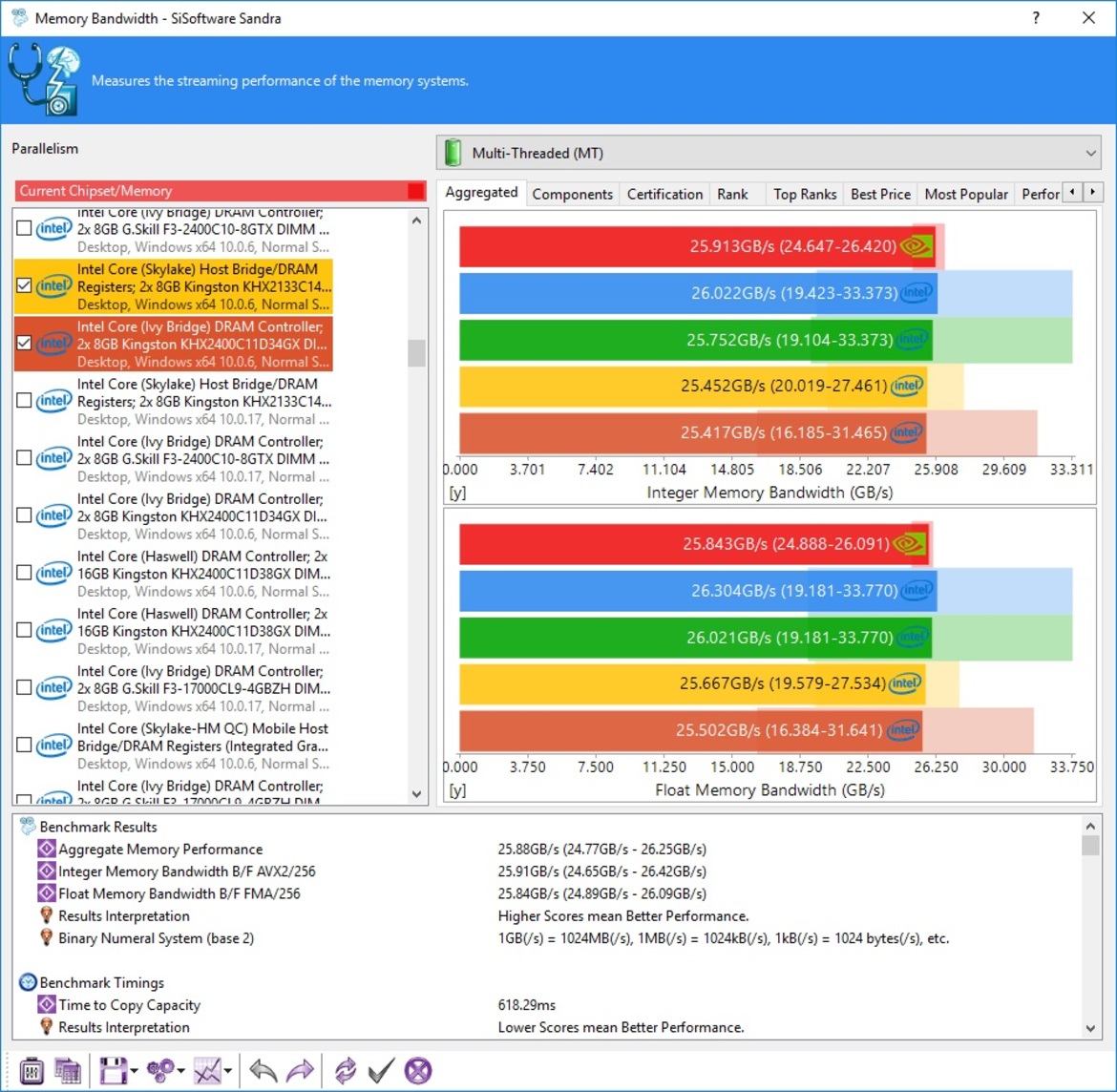This screenshot has height=1092, width=1117.
Task: Click the red color swatch beside Current Chipset/Memory
Action: point(415,191)
